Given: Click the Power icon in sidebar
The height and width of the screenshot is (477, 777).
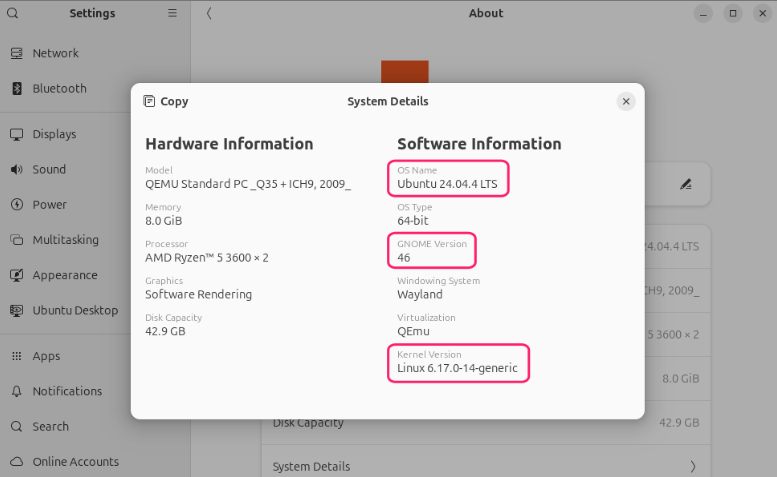Looking at the screenshot, I should pos(16,205).
